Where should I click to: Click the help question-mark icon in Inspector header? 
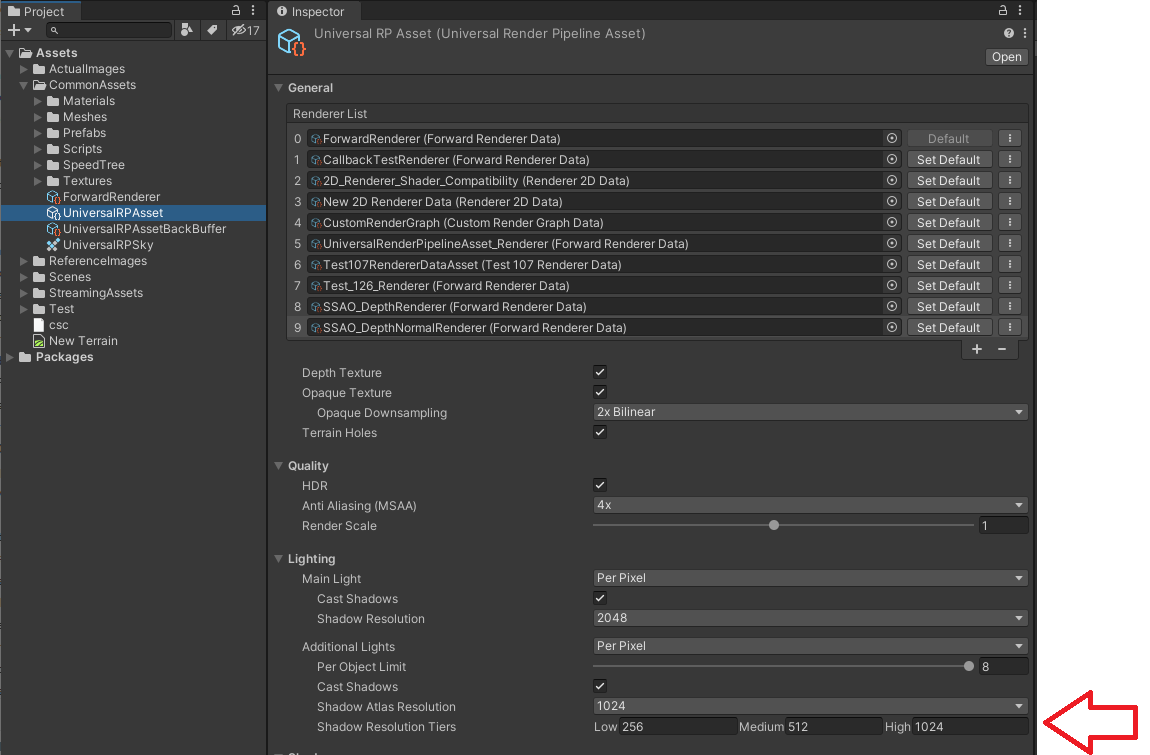(x=1009, y=33)
